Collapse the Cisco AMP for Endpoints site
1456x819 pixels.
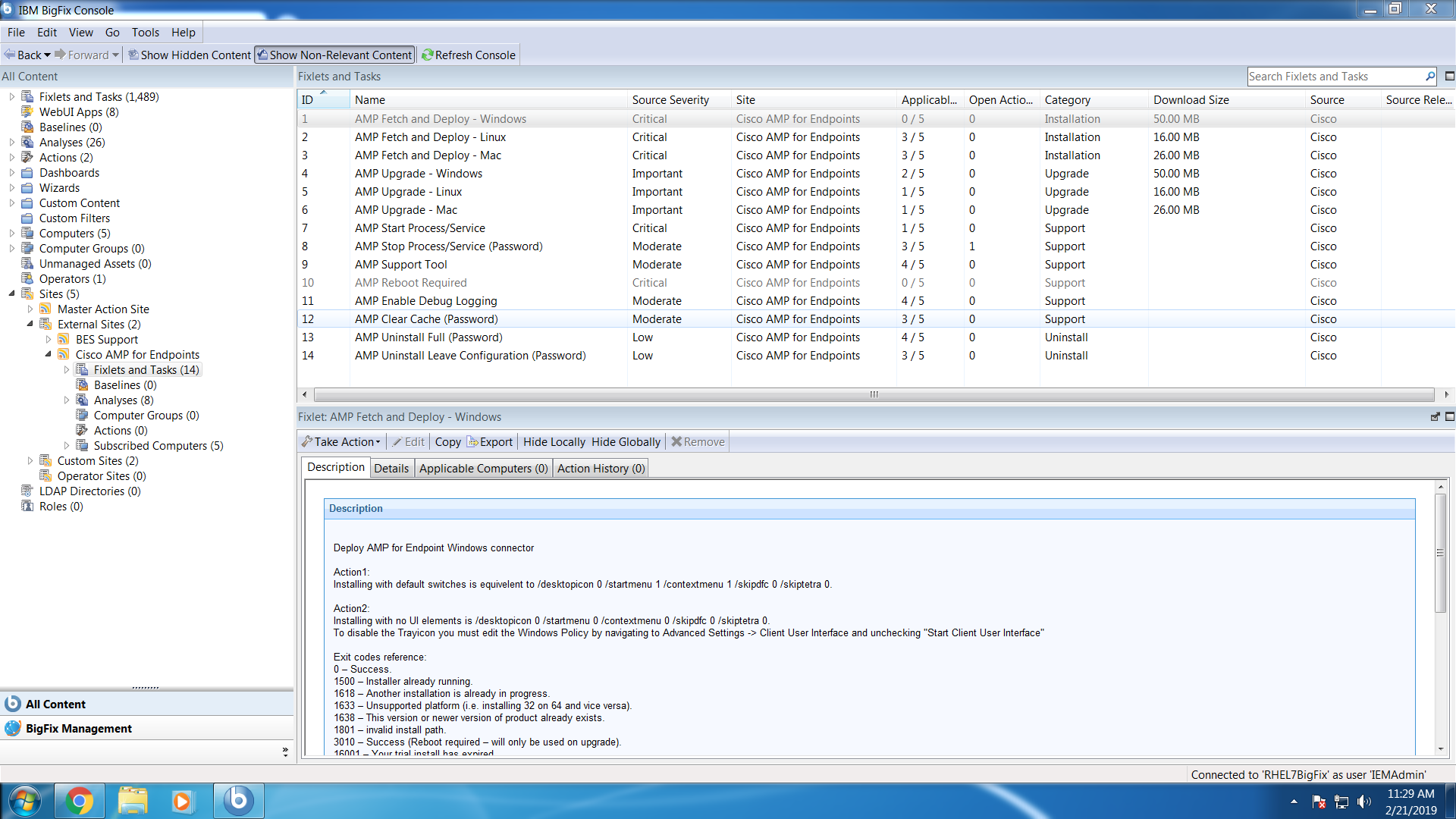tap(48, 354)
